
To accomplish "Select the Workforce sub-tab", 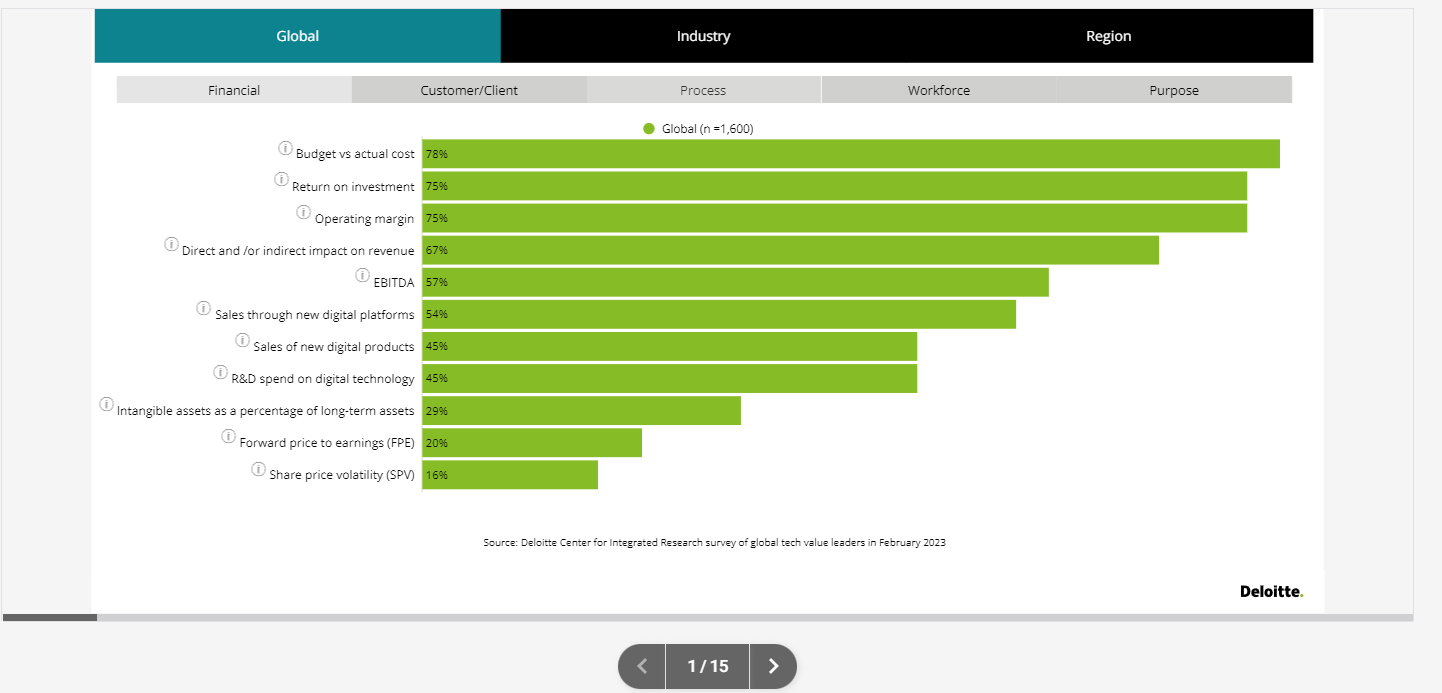I will coord(938,90).
